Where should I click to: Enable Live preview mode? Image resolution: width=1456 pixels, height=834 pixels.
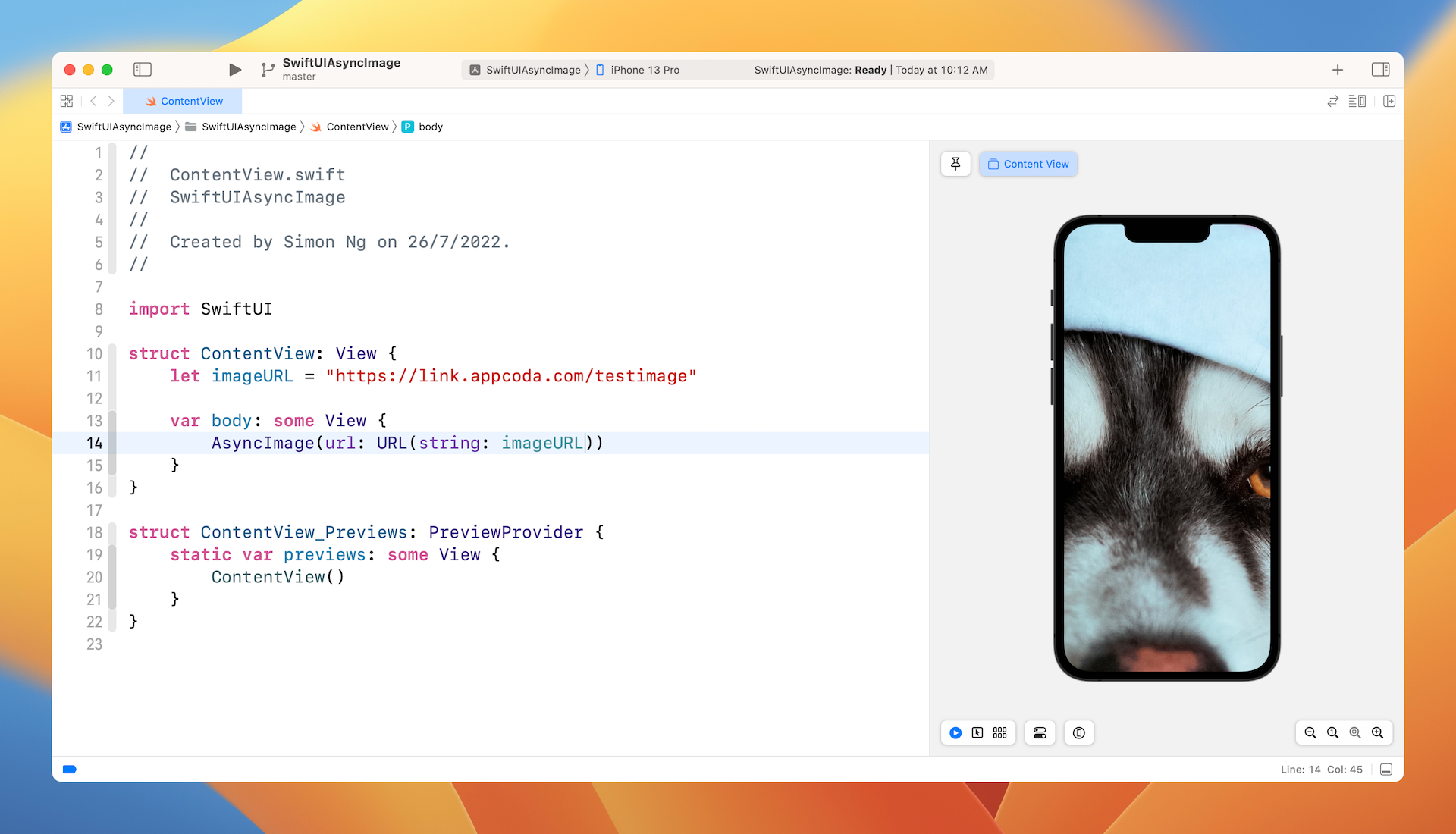(x=955, y=733)
